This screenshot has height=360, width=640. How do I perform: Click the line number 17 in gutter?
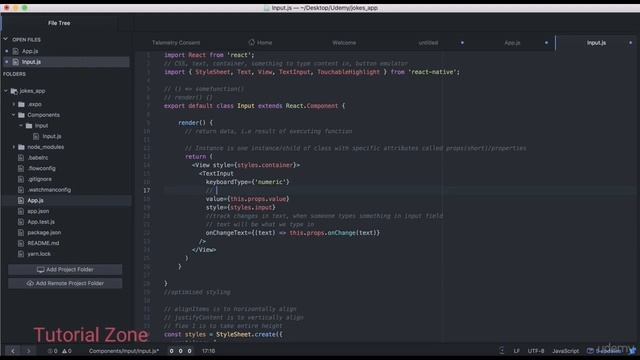click(147, 190)
